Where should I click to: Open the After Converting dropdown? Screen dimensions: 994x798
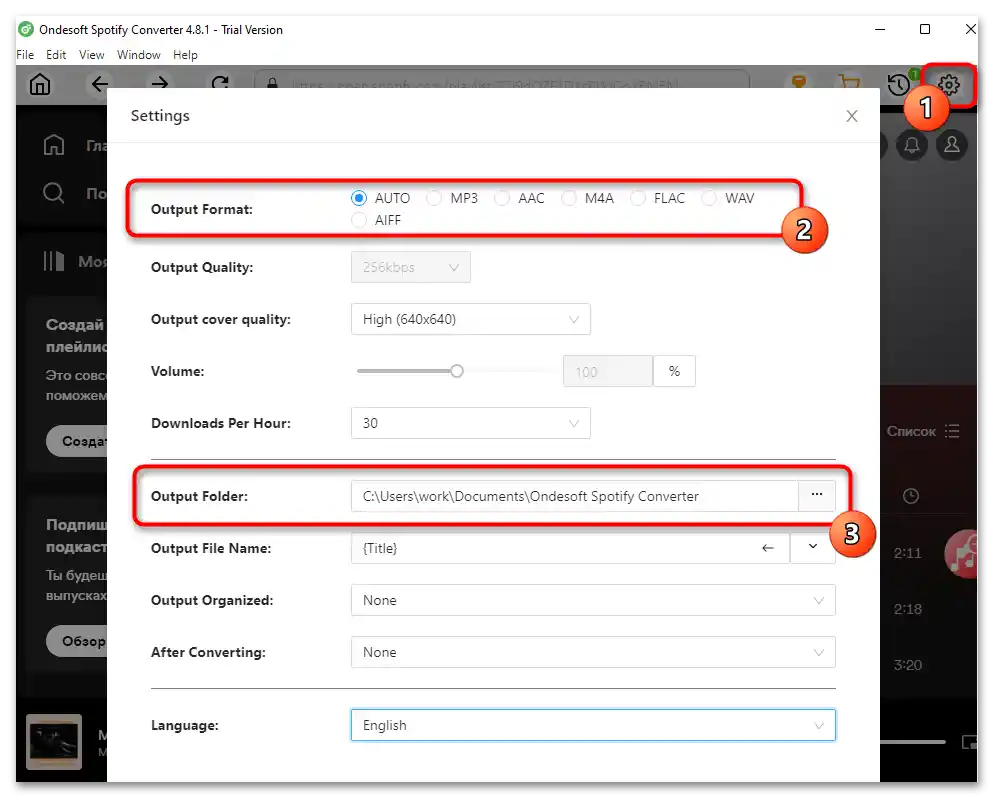point(593,653)
